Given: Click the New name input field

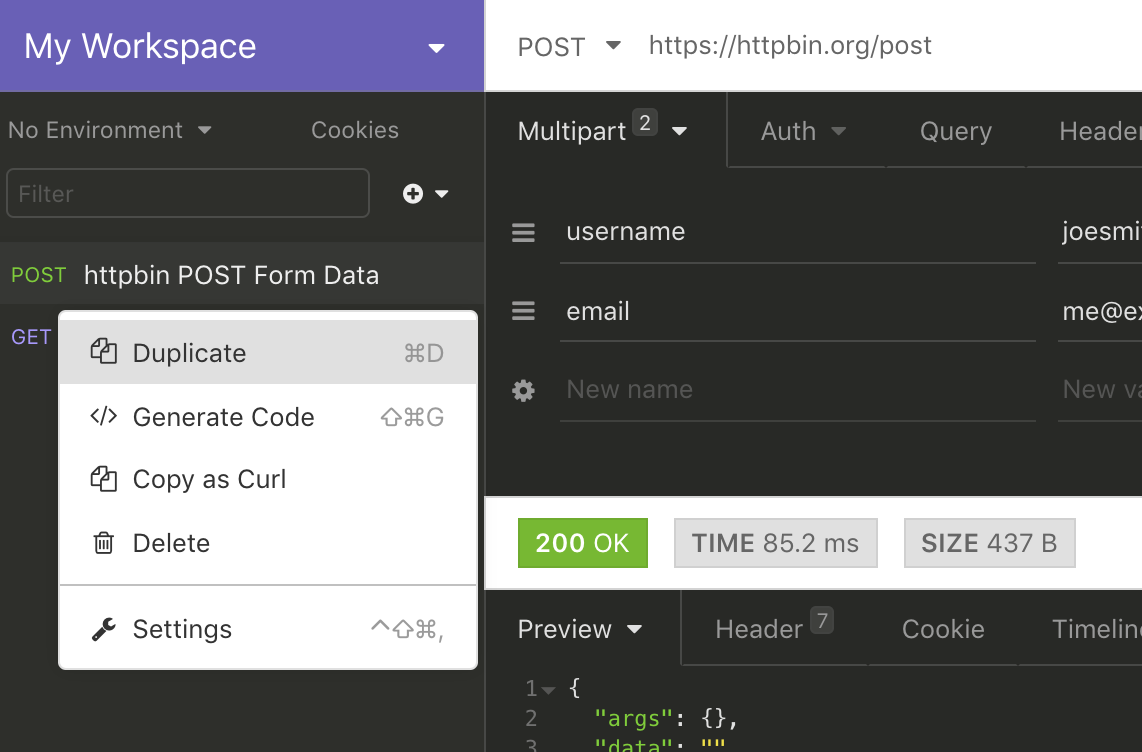Looking at the screenshot, I should point(798,390).
